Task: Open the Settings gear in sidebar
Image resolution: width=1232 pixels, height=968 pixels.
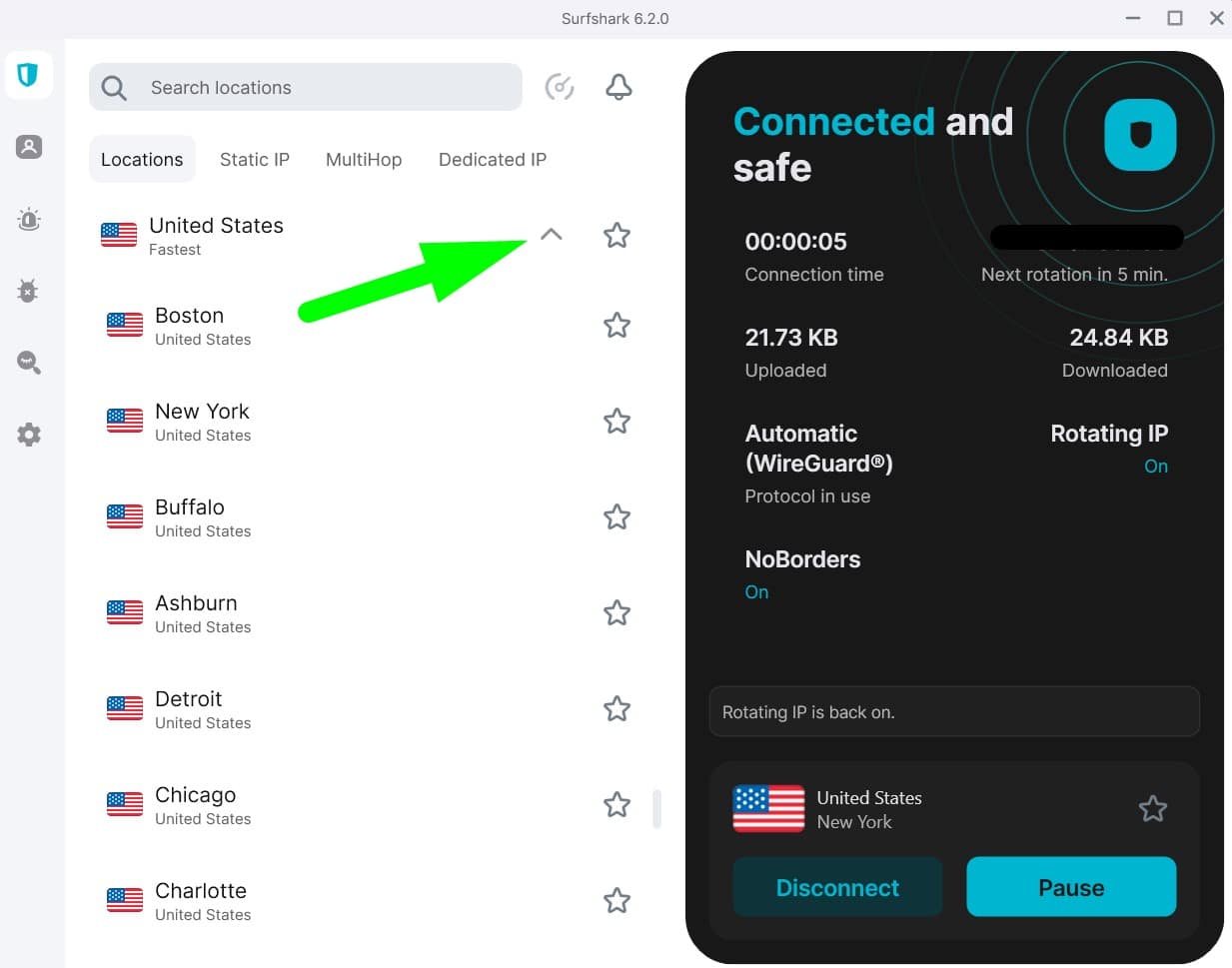Action: [29, 435]
